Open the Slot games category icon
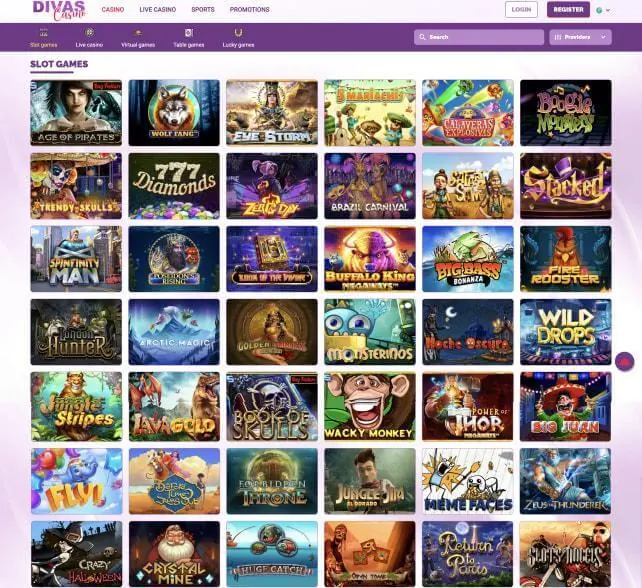 point(43,32)
